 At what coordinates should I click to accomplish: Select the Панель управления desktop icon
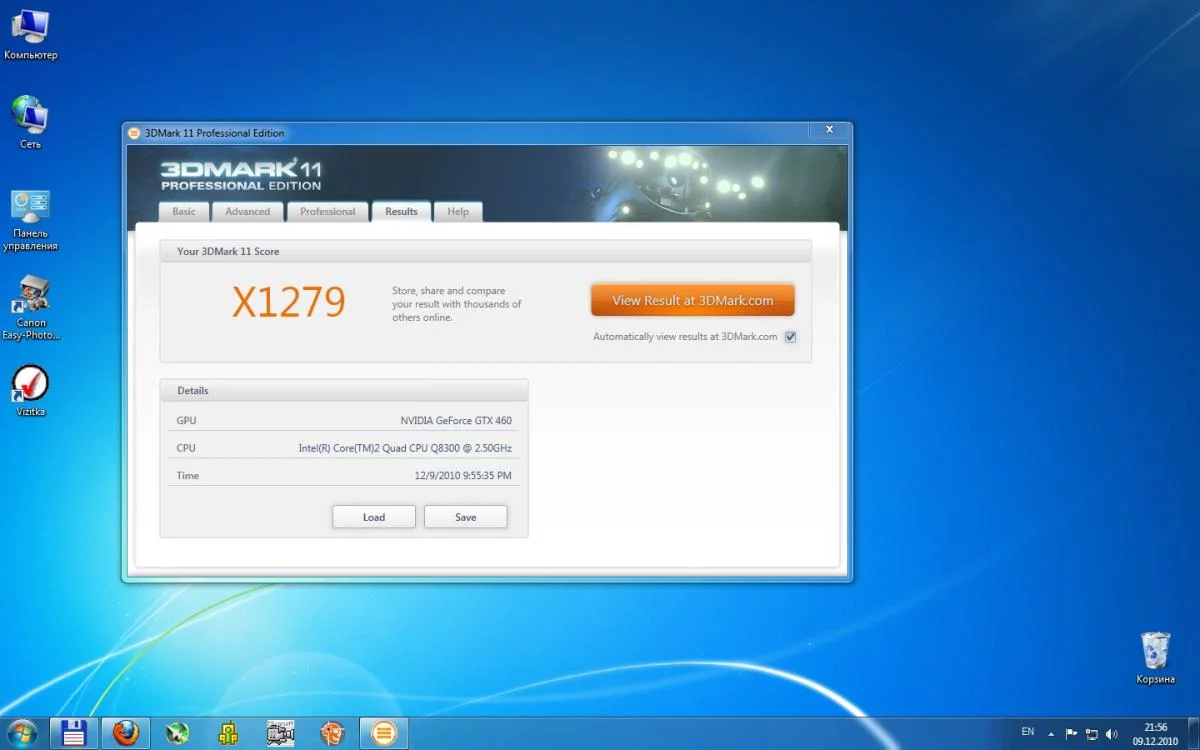[x=31, y=221]
